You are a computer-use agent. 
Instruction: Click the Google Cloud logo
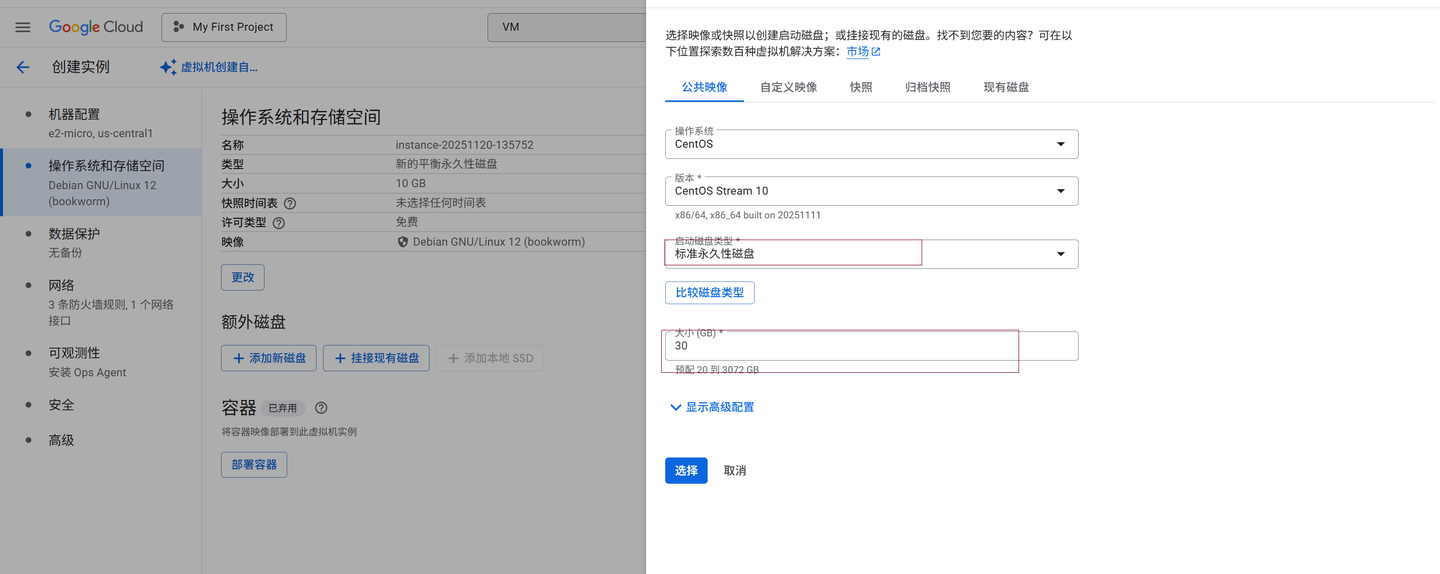pyautogui.click(x=96, y=27)
